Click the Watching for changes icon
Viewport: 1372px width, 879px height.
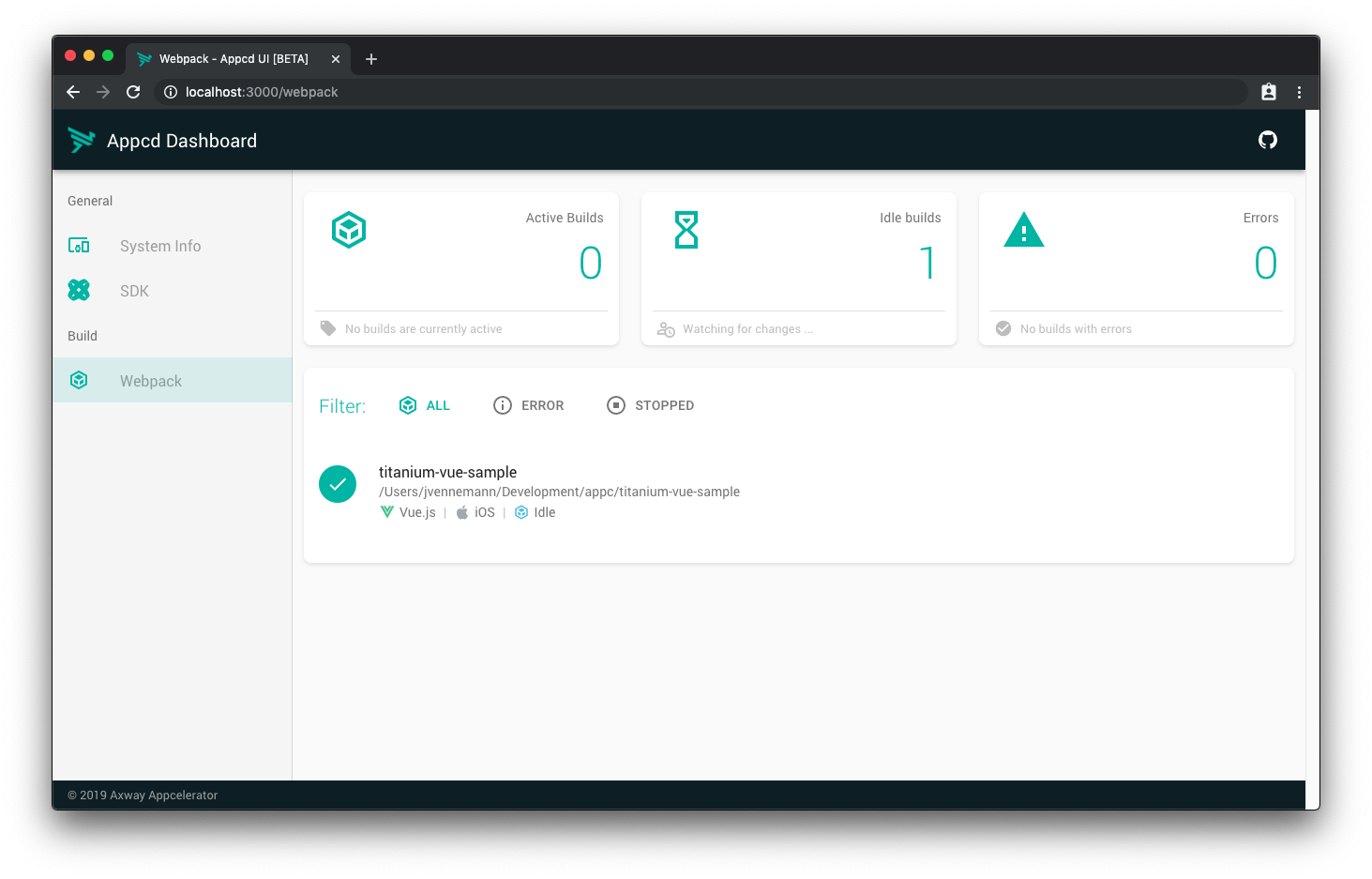(x=666, y=329)
